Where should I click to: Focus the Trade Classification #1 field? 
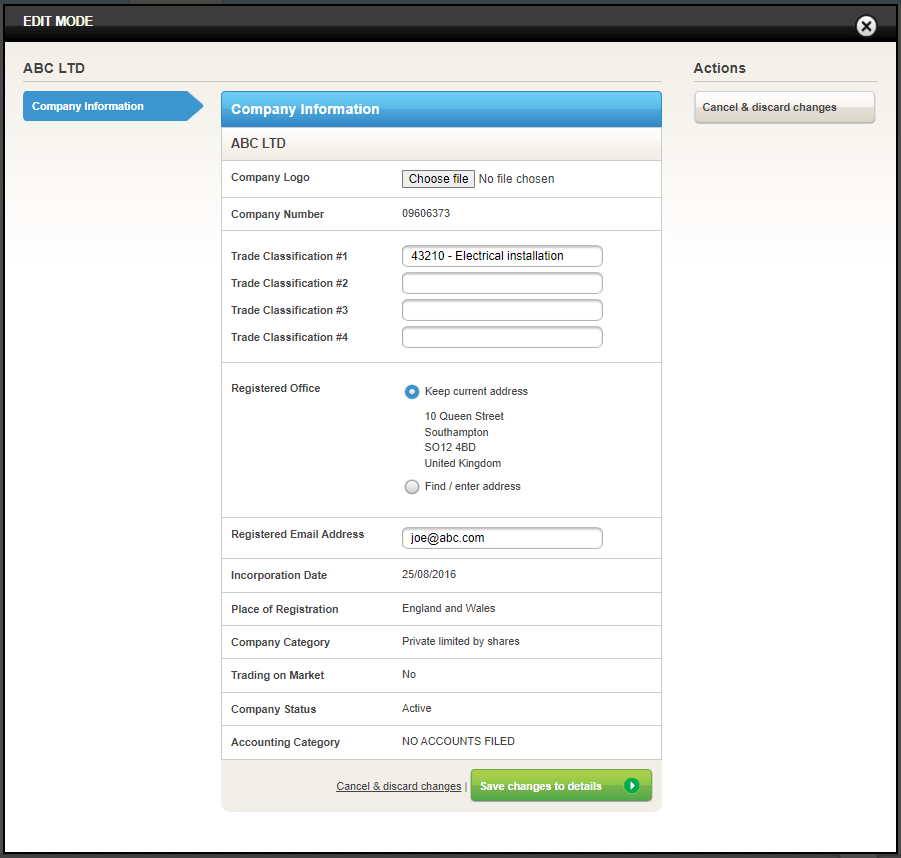(502, 256)
